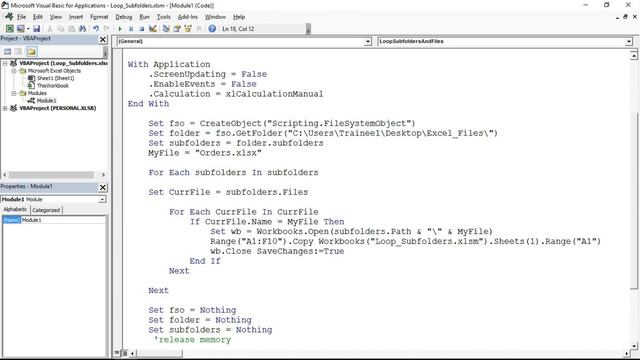
Task: Open the Window menu
Action: (x=215, y=17)
